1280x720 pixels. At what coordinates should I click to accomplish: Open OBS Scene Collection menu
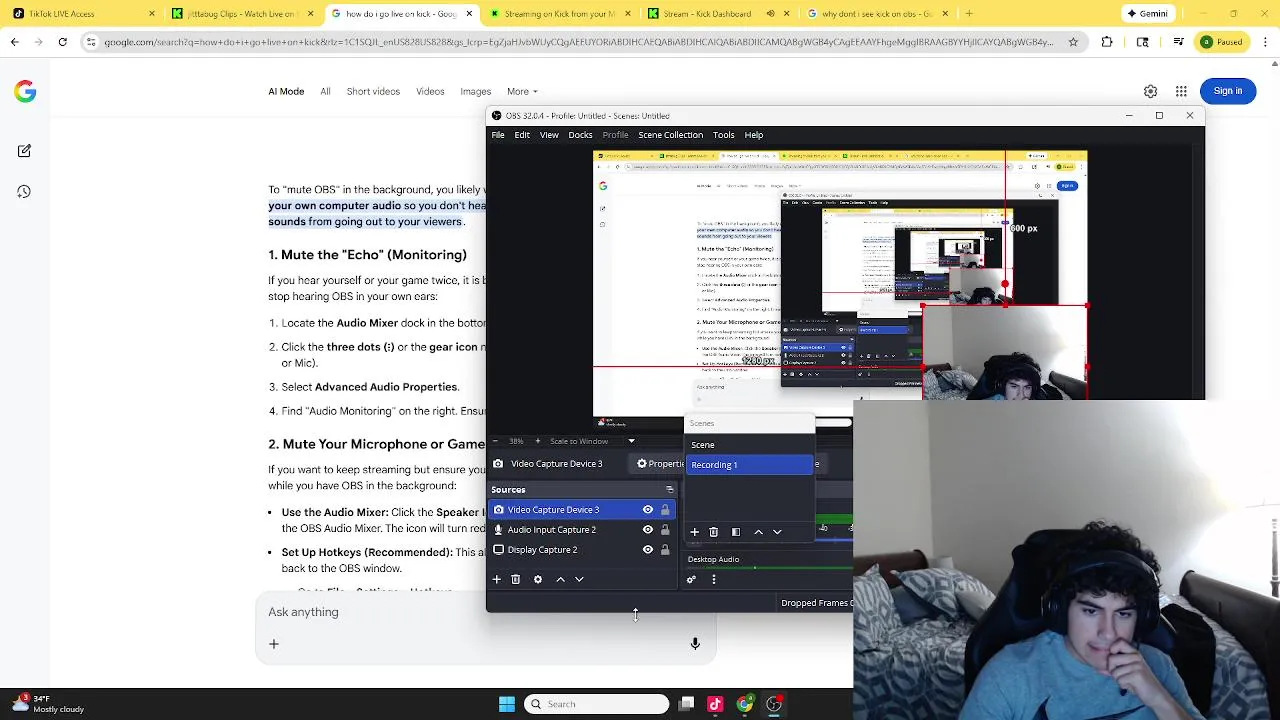pos(670,135)
